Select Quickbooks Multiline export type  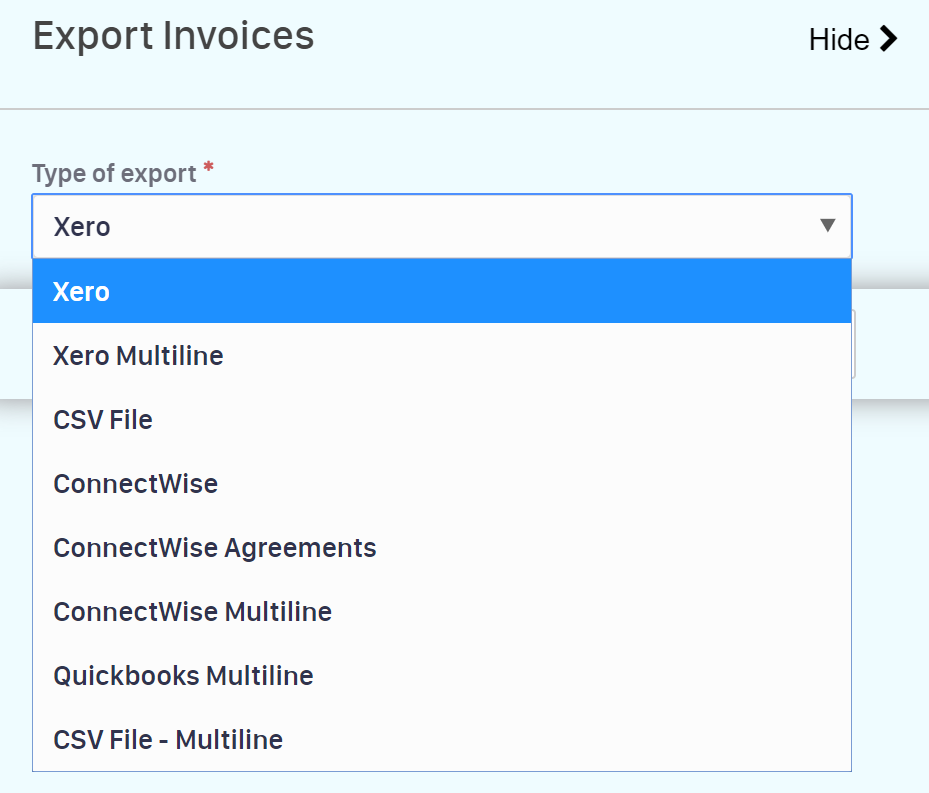(x=183, y=676)
